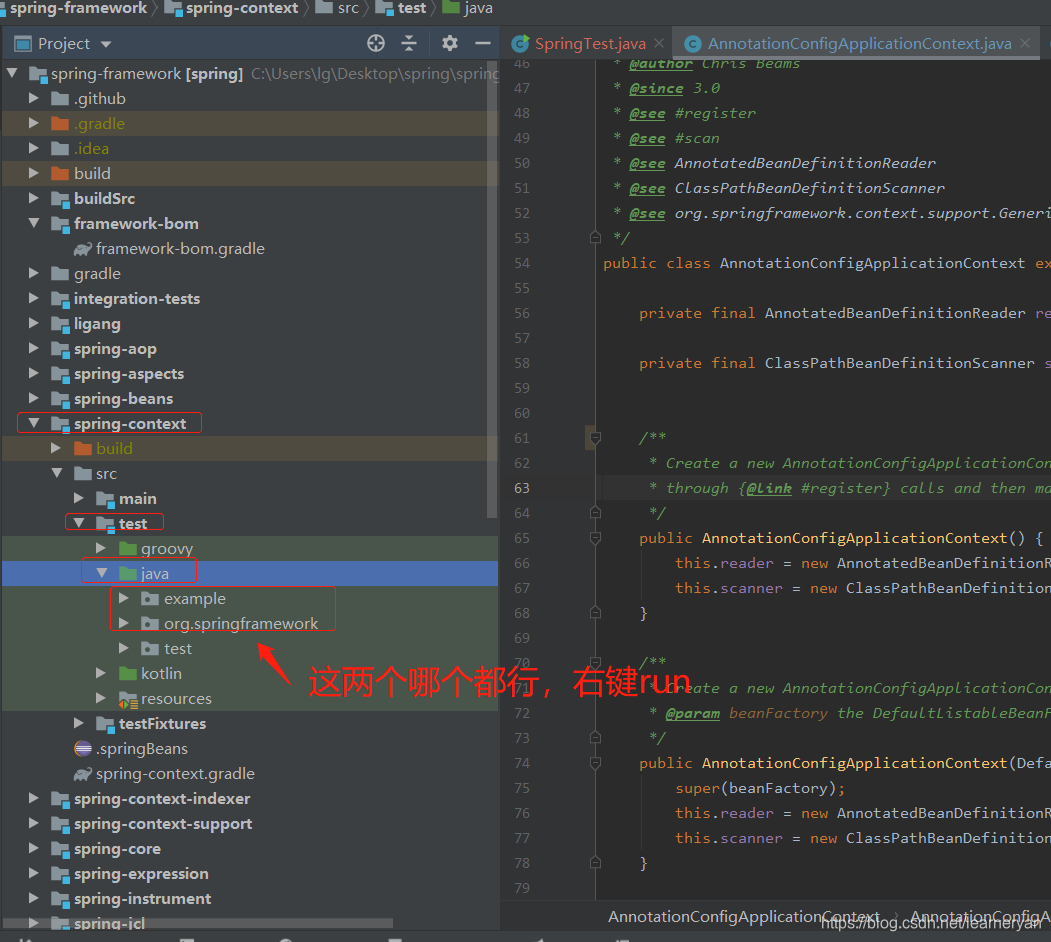The width and height of the screenshot is (1051, 942).
Task: Collapse the spring-context module
Action: click(34, 423)
